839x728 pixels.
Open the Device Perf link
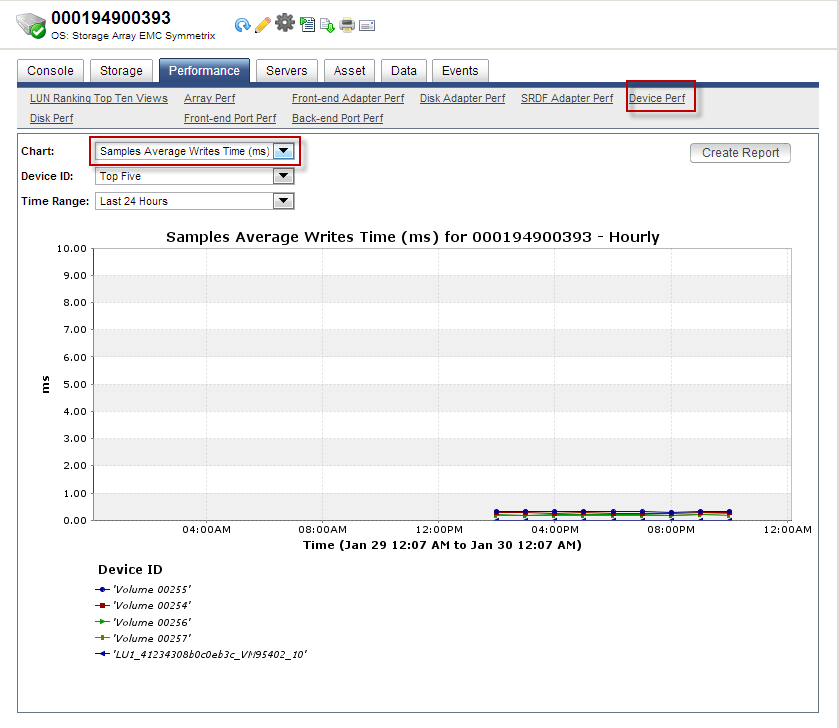click(x=657, y=98)
